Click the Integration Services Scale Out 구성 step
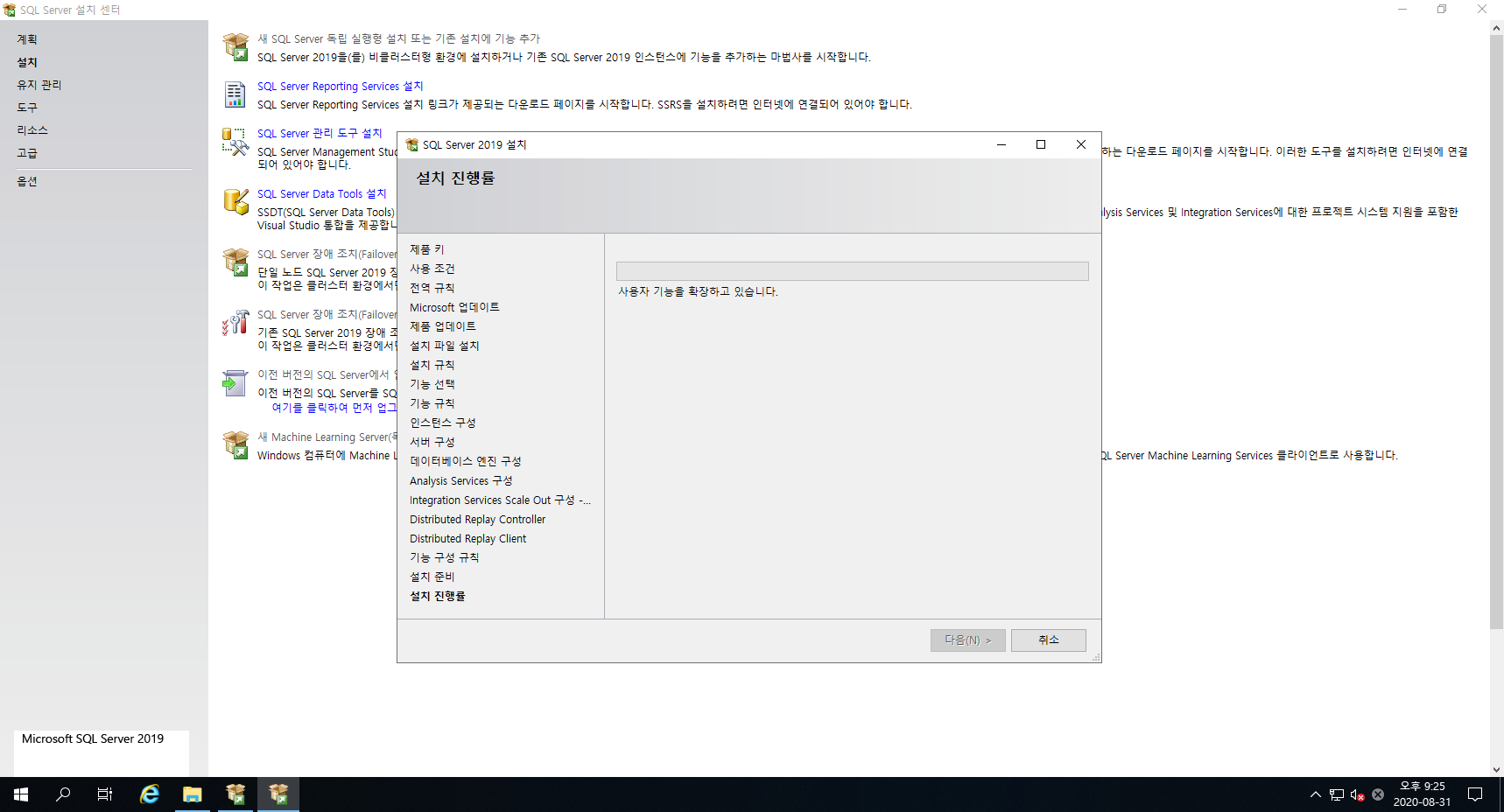 (500, 500)
